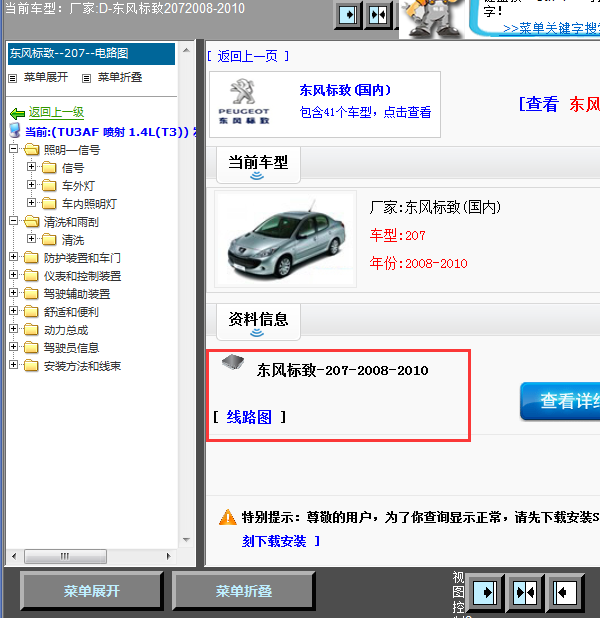Click the sidebar horizontal scroll-left arrow
This screenshot has width=600, height=618.
14,557
